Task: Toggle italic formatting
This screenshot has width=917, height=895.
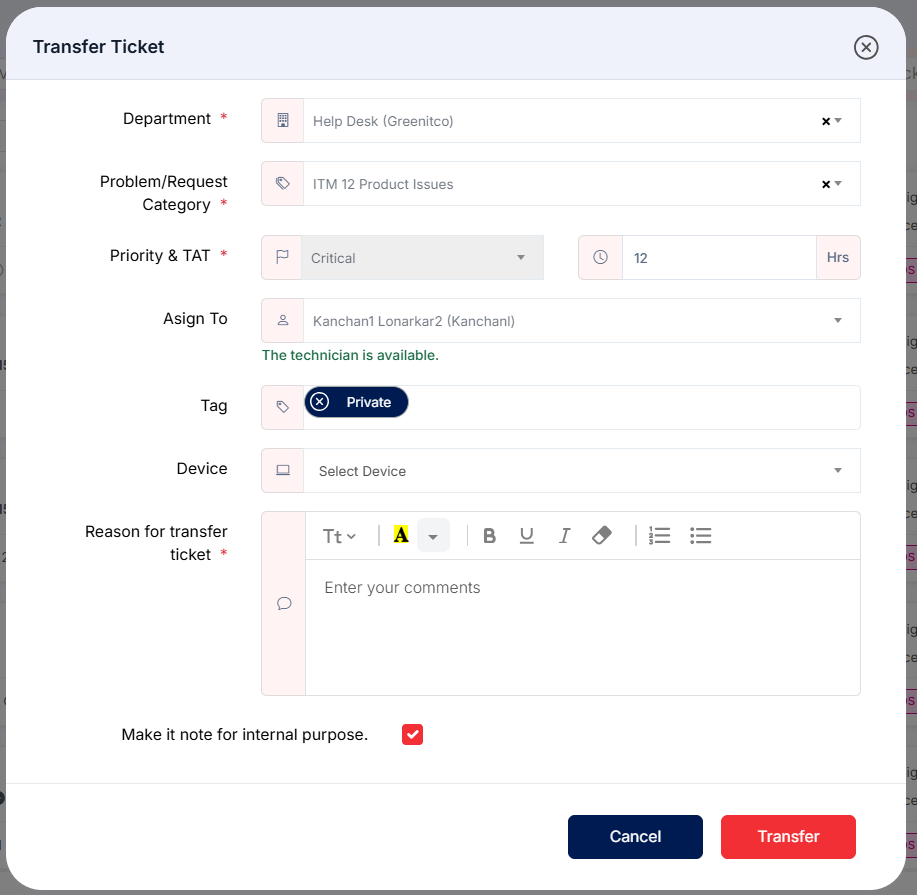Action: click(x=564, y=536)
